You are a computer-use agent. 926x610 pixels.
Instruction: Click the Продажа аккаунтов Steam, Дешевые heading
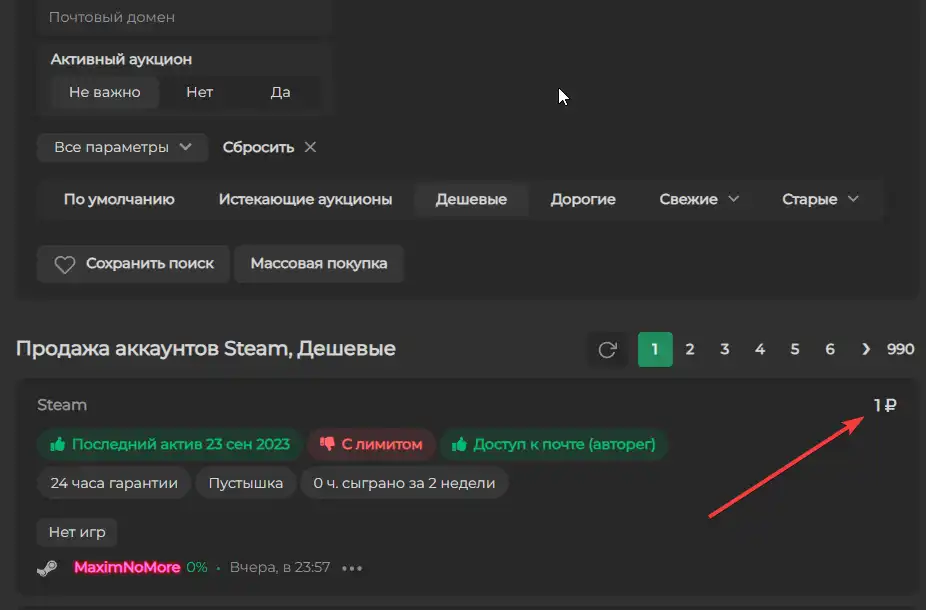(x=206, y=348)
